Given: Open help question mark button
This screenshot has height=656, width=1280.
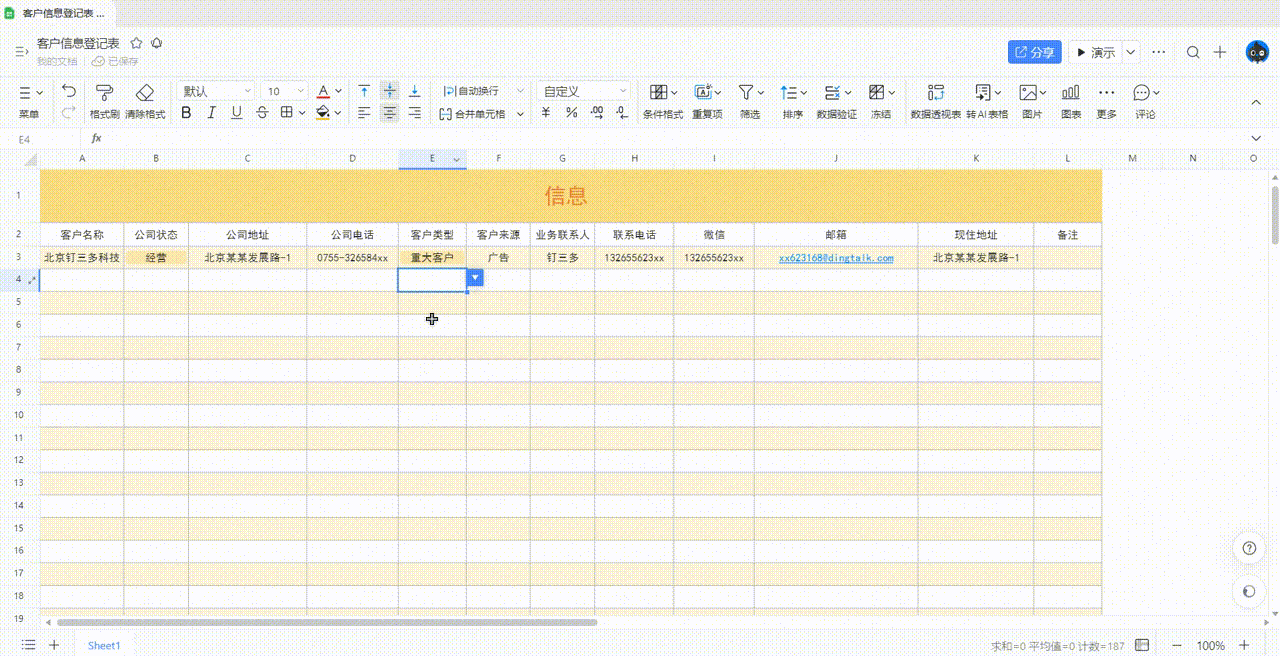Looking at the screenshot, I should click(1249, 548).
